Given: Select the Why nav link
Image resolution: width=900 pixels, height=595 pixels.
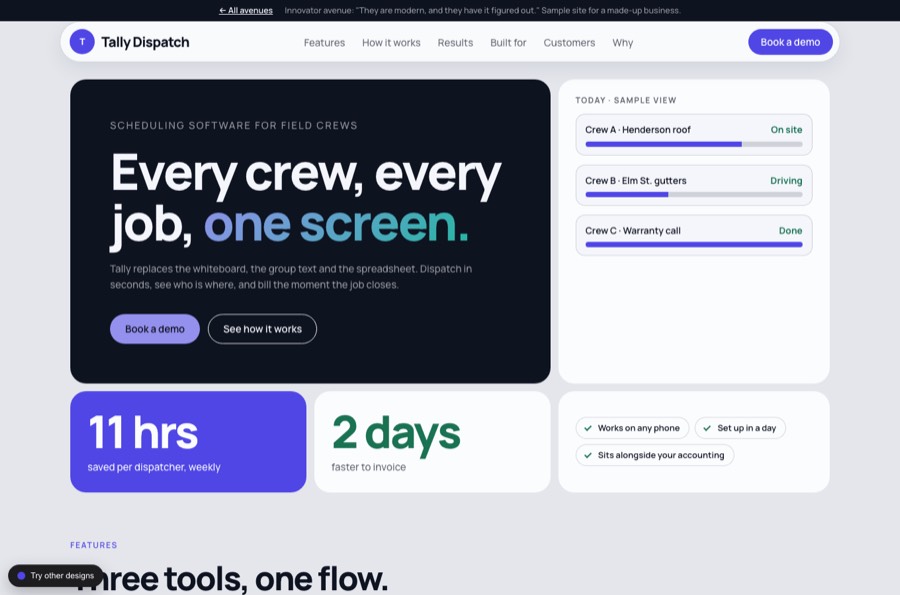Looking at the screenshot, I should pos(622,42).
